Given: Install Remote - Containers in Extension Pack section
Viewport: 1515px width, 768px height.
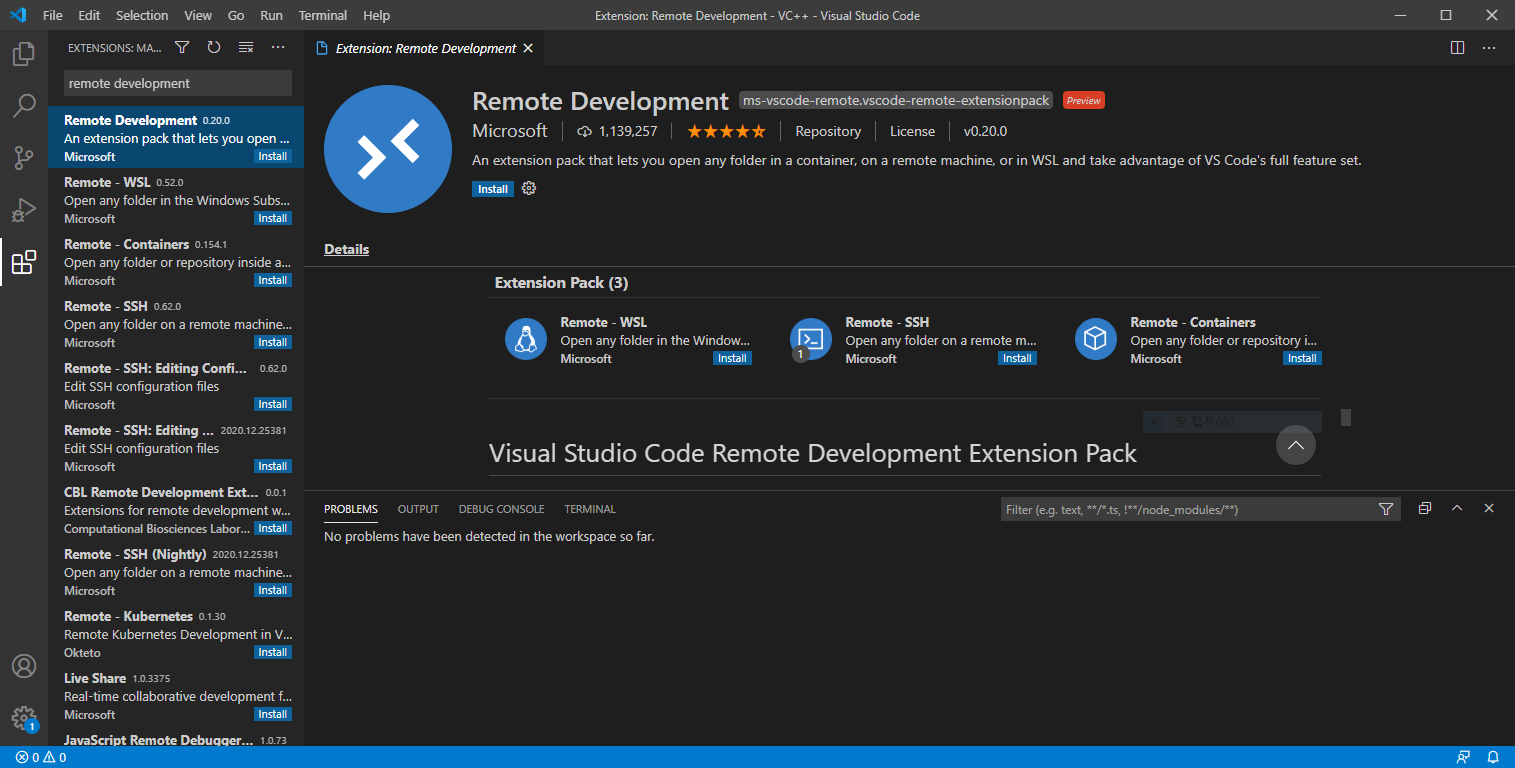Looking at the screenshot, I should (x=1302, y=358).
